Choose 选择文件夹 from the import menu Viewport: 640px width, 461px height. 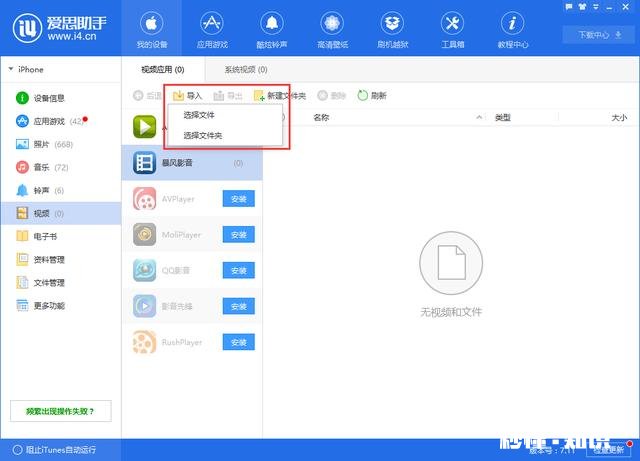pos(225,135)
